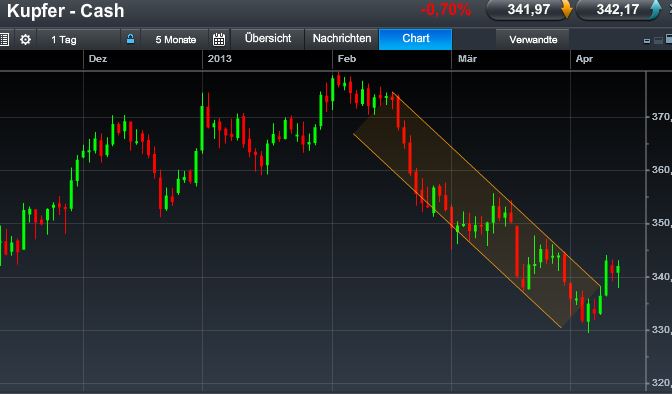Open the '5 Monate' range dropdown
Viewport: 672px width, 394px height.
point(175,39)
